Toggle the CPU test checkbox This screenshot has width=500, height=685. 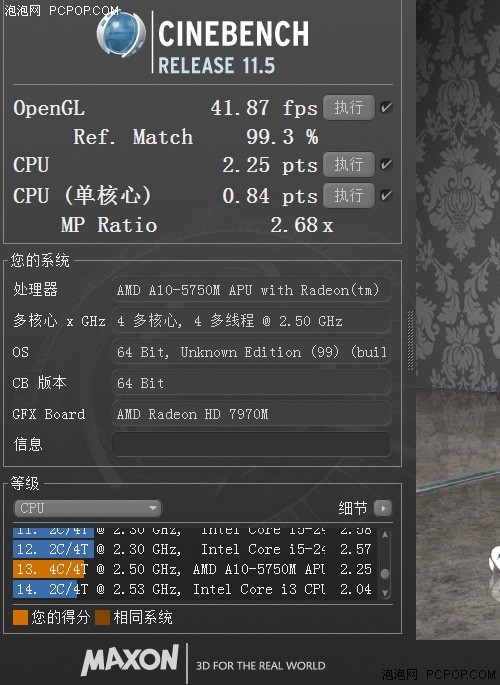(386, 165)
